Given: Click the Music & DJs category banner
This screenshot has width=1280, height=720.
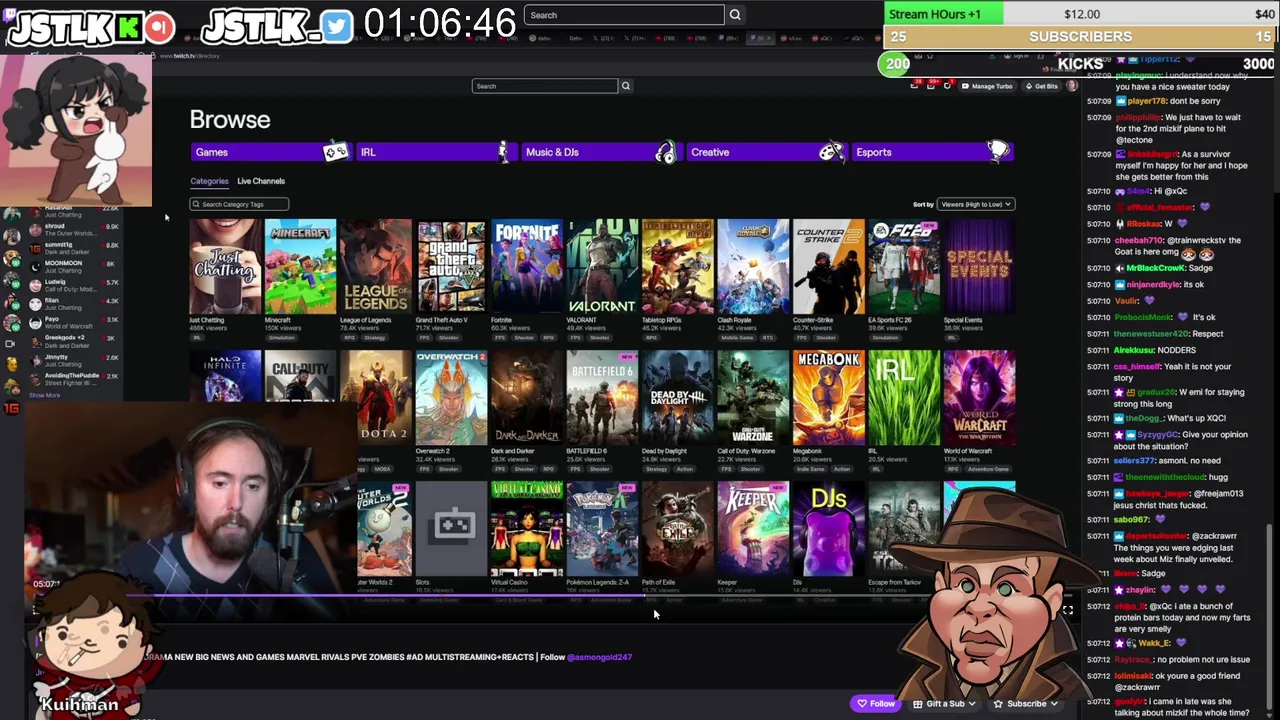Looking at the screenshot, I should (x=600, y=152).
